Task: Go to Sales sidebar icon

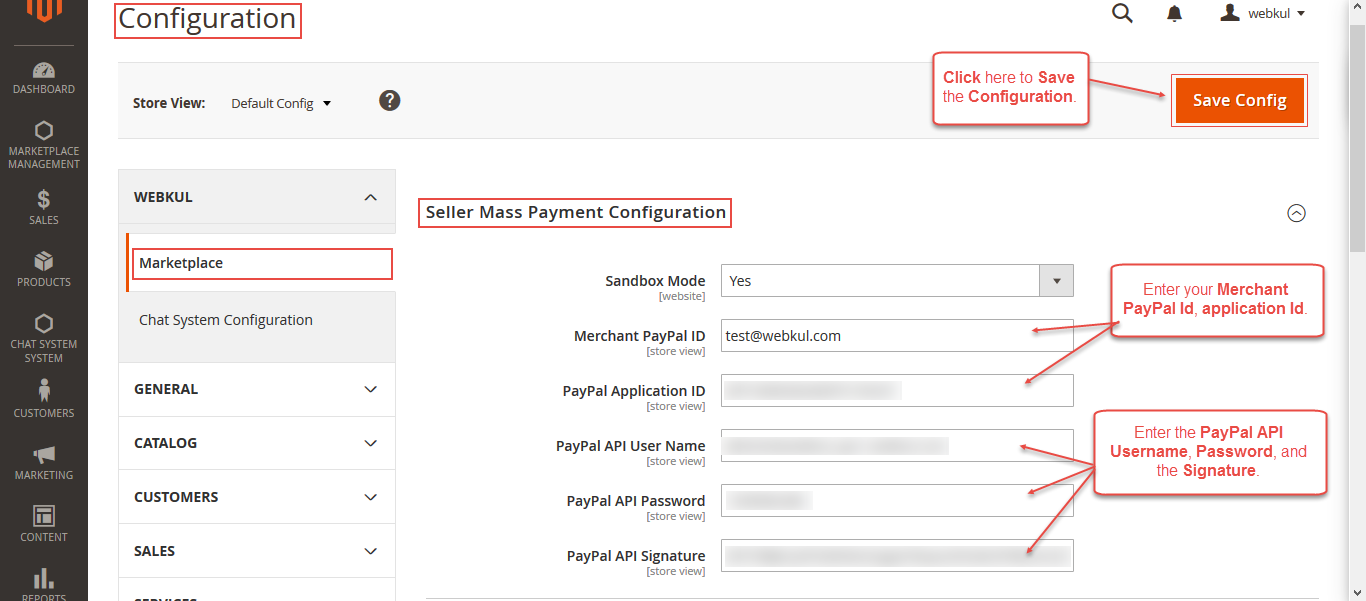Action: [43, 207]
